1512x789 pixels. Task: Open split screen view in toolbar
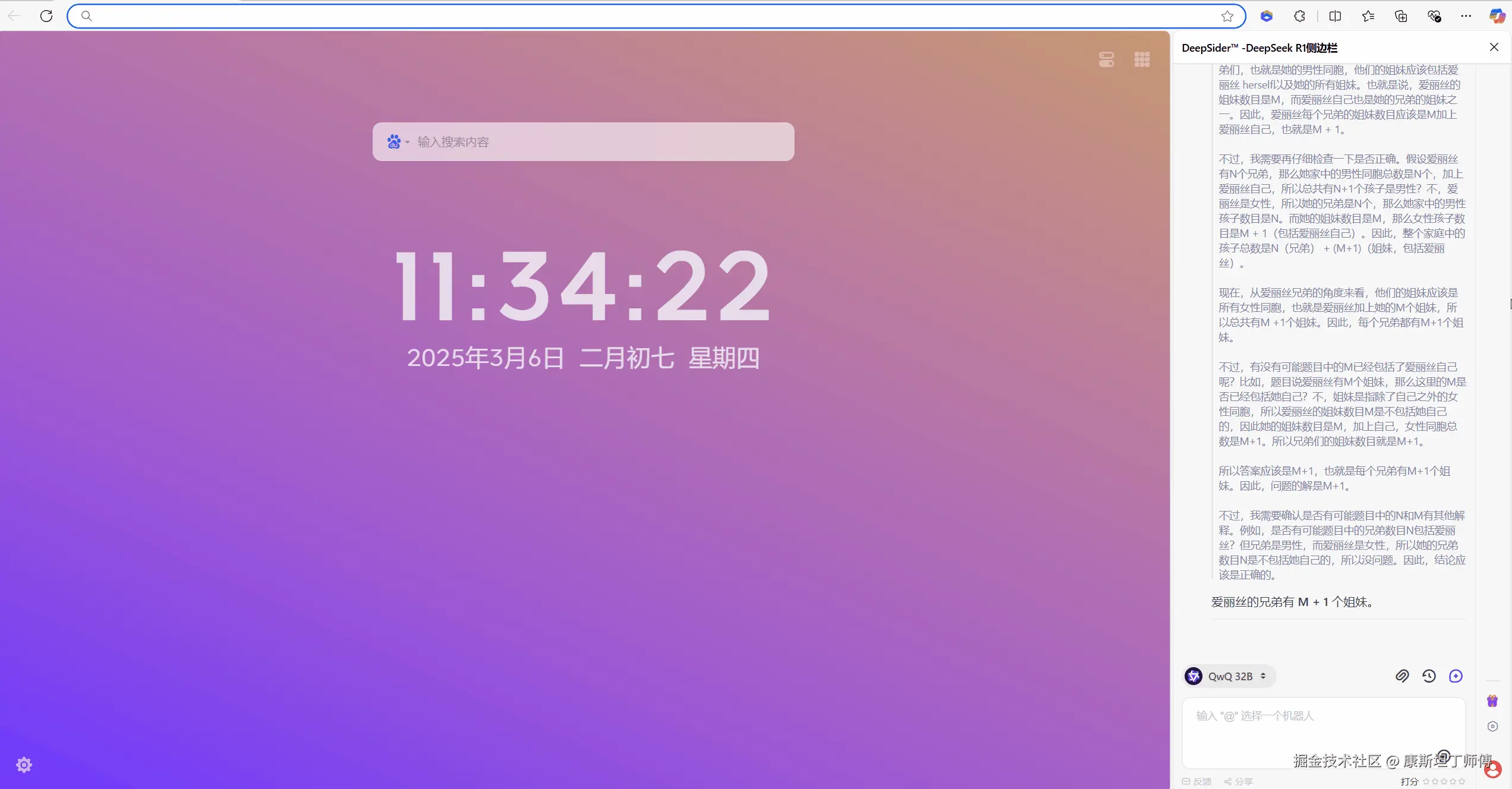[x=1335, y=16]
